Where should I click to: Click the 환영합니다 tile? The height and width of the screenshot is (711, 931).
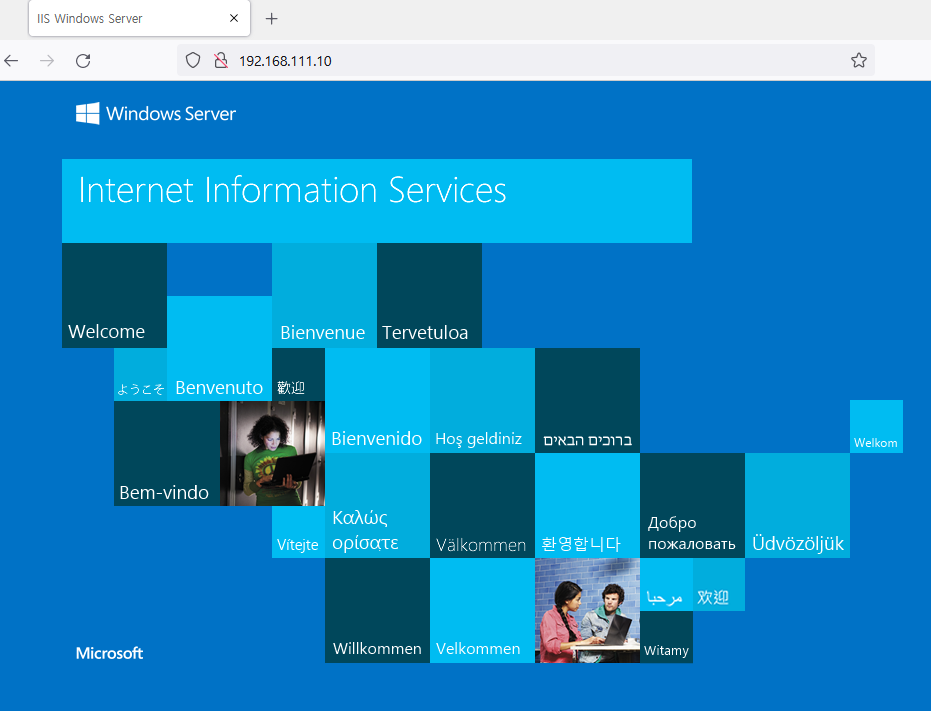tap(587, 505)
